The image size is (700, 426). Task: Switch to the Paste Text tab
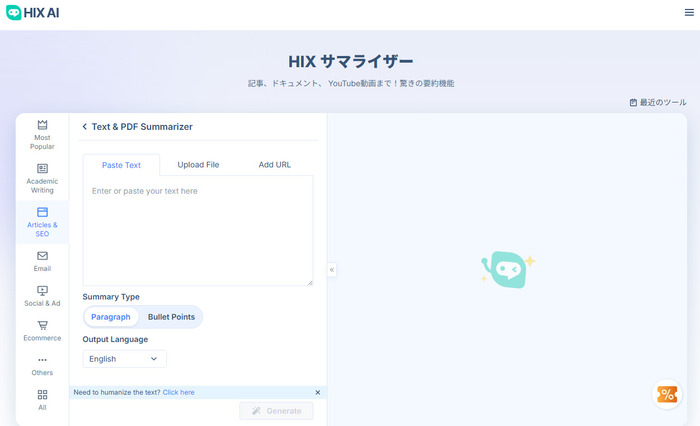(x=121, y=165)
